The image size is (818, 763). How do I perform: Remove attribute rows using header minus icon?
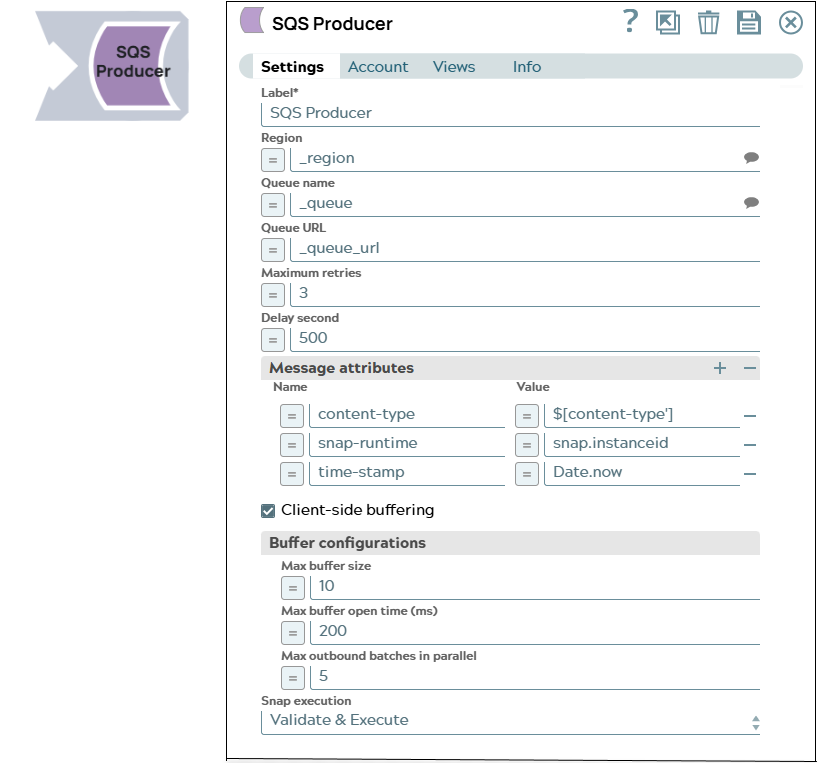pyautogui.click(x=749, y=368)
